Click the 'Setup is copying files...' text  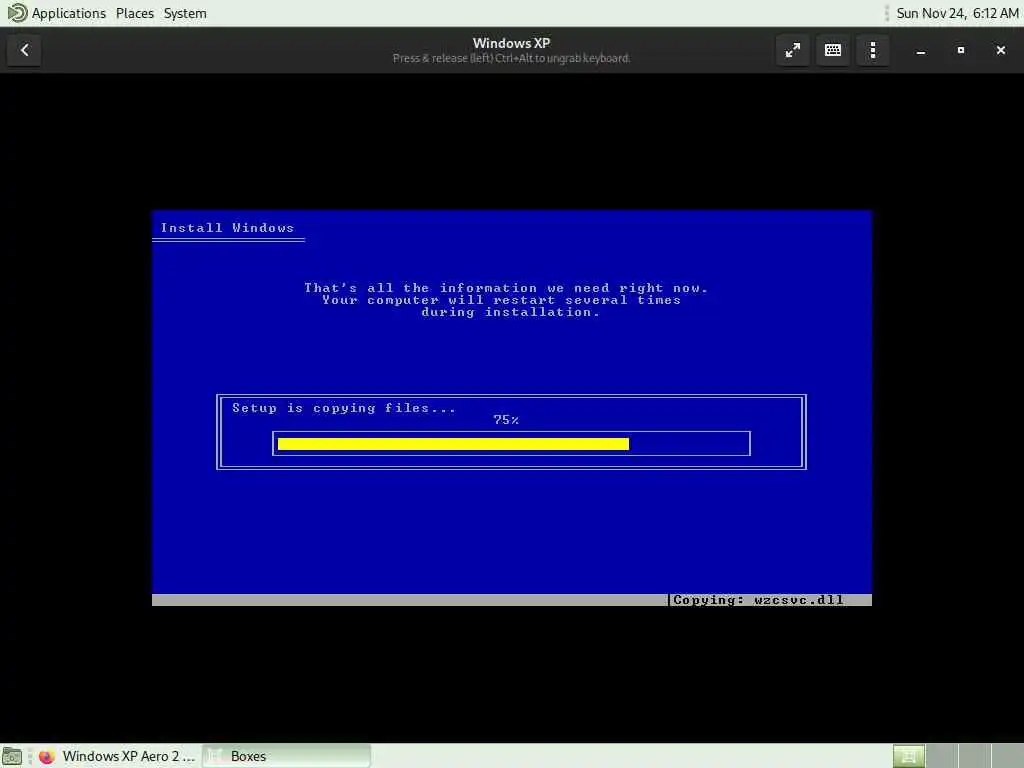(344, 408)
